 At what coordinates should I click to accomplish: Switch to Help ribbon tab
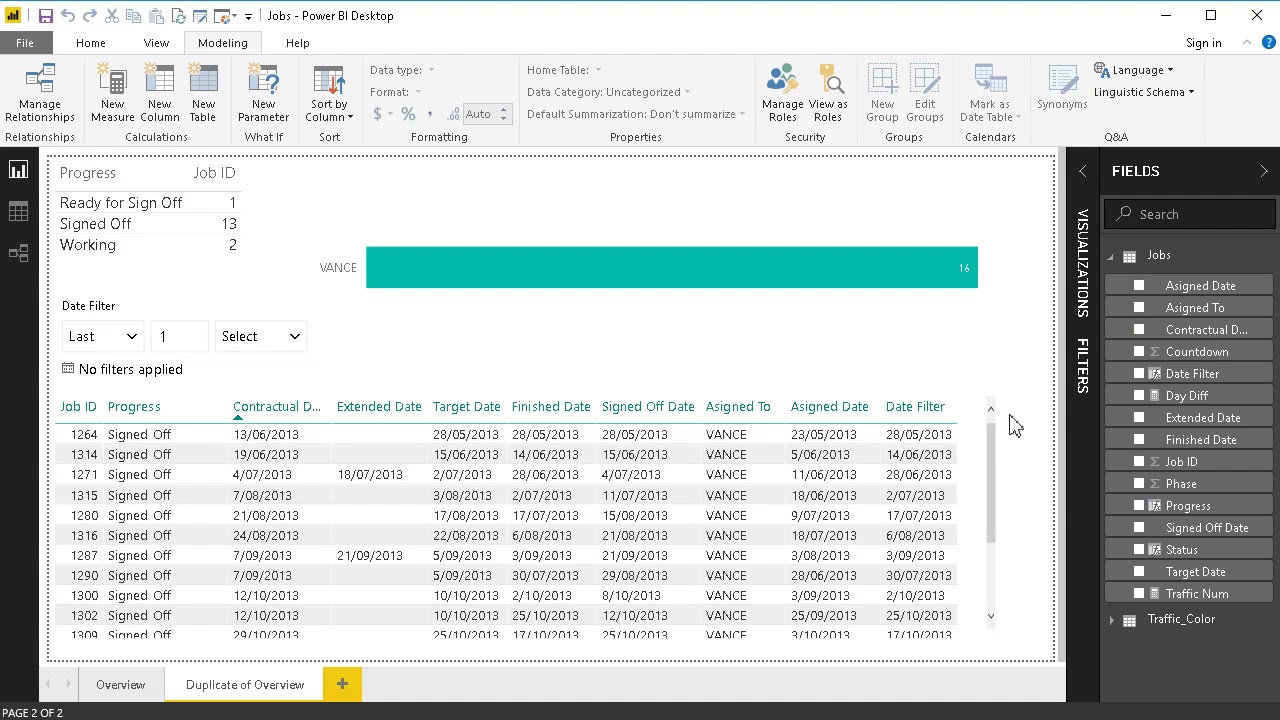(x=297, y=43)
